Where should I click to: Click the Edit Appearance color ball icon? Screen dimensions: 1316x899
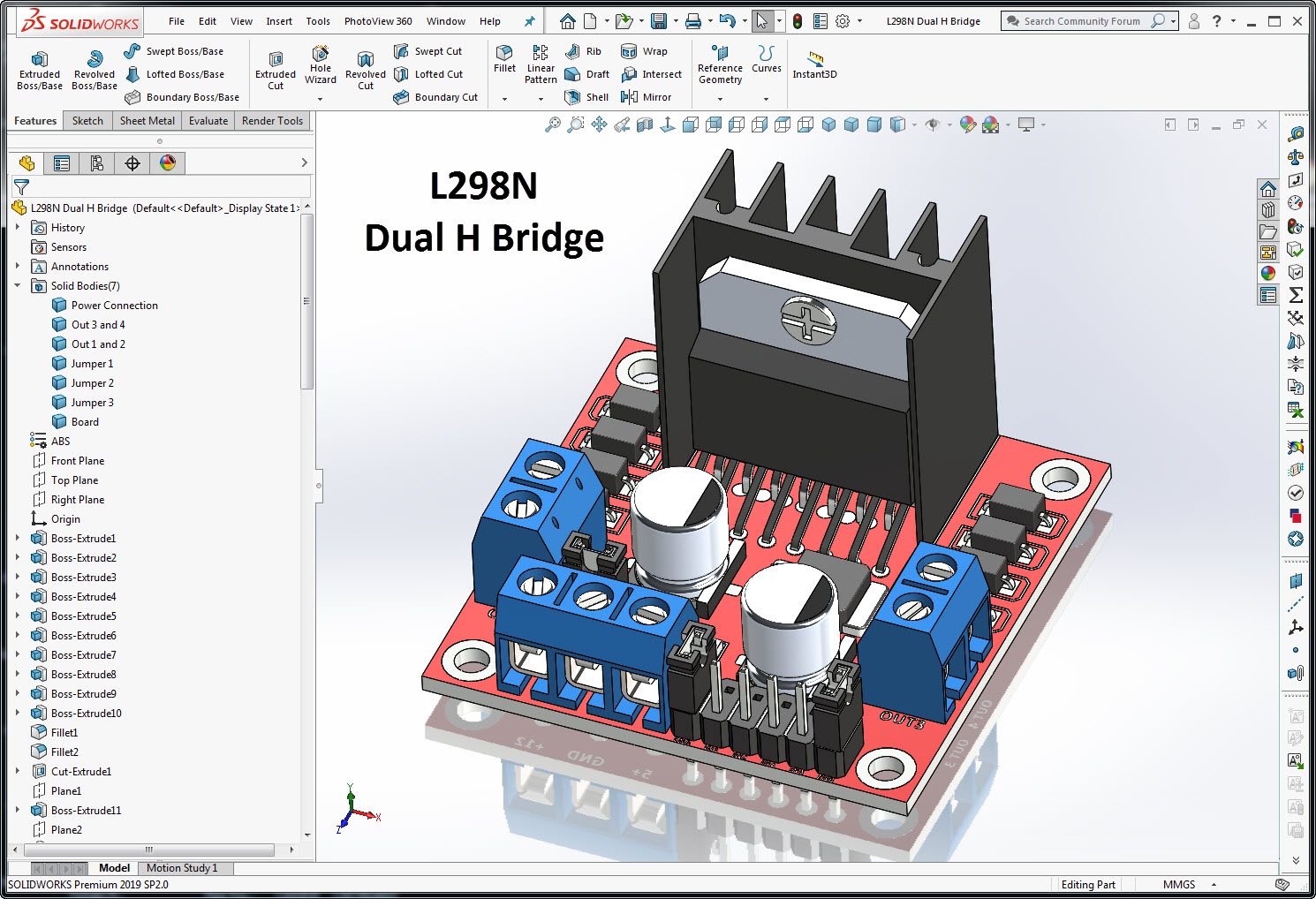tap(968, 125)
